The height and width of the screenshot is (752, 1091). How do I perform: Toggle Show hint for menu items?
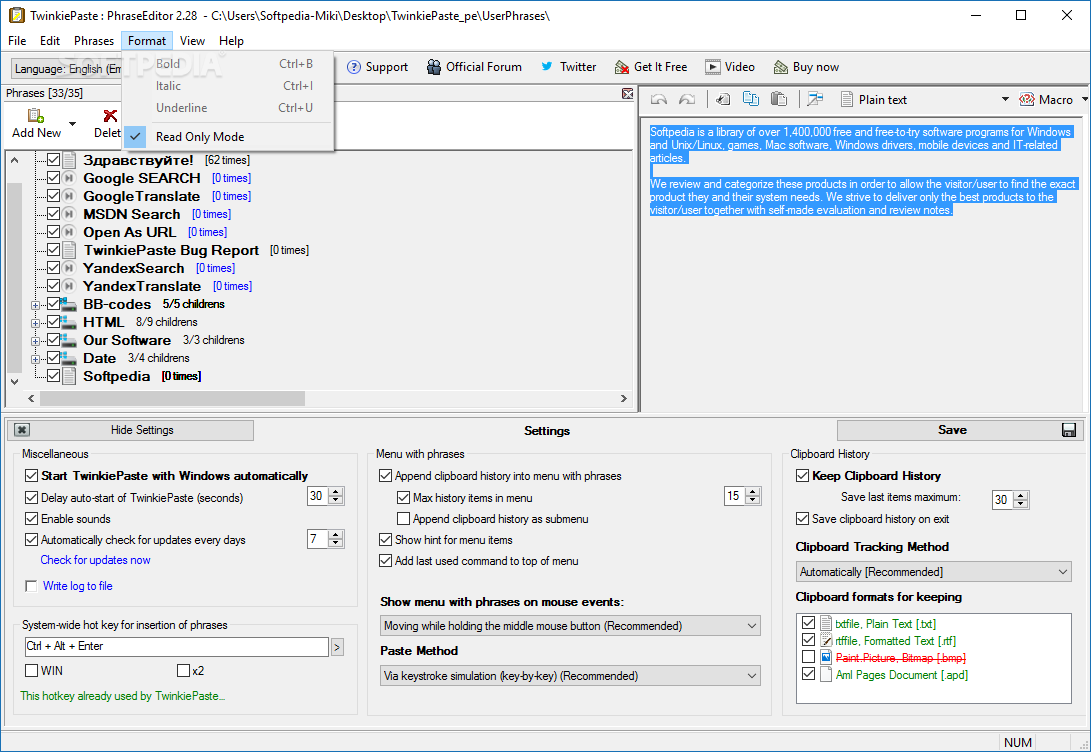point(385,540)
